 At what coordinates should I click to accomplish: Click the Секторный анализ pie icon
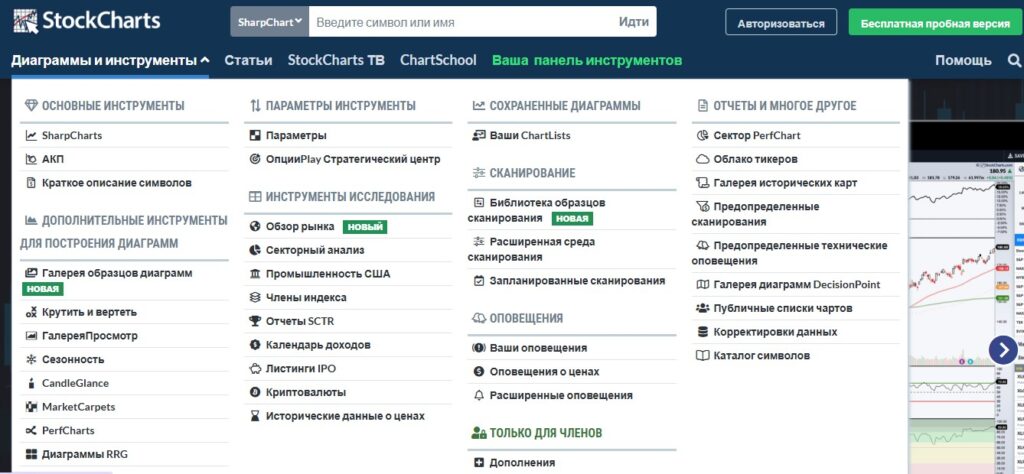255,250
